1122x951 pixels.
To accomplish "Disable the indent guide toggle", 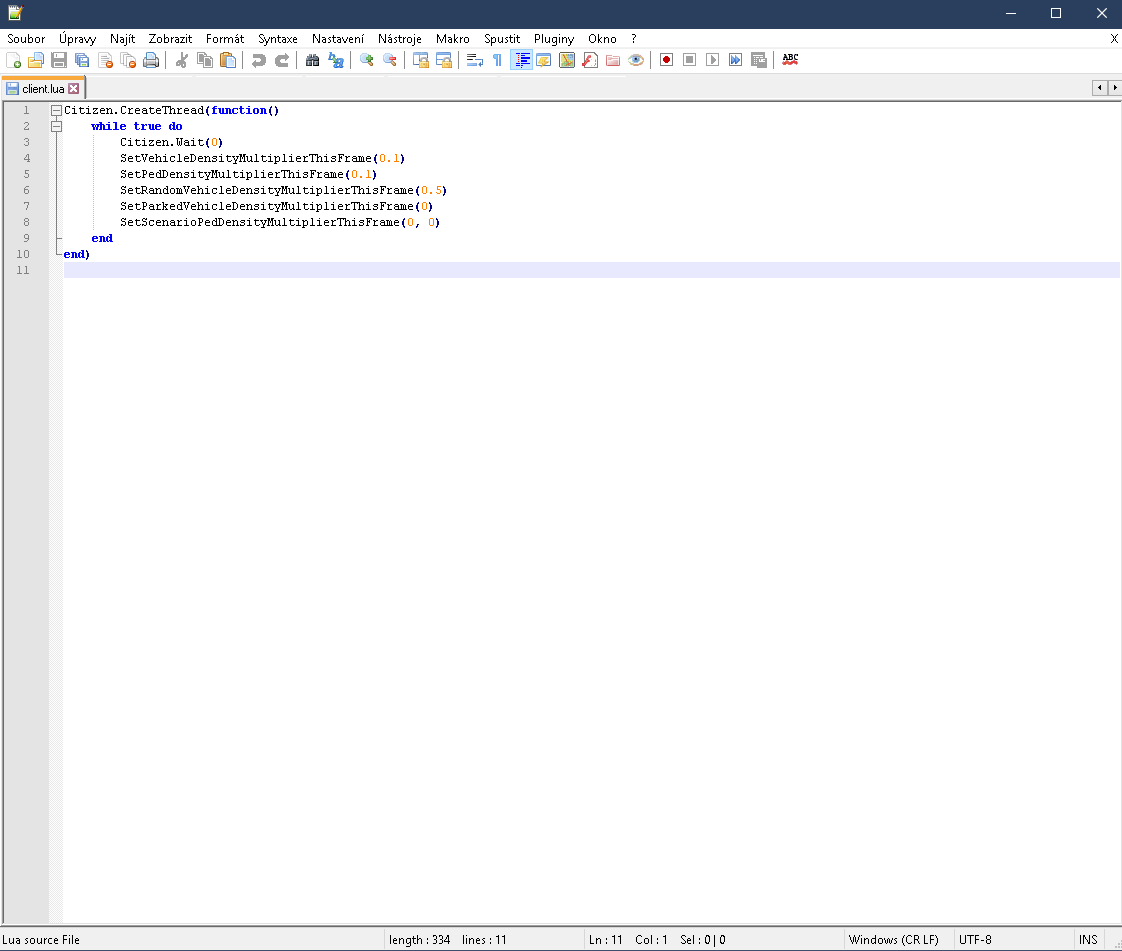I will (521, 60).
